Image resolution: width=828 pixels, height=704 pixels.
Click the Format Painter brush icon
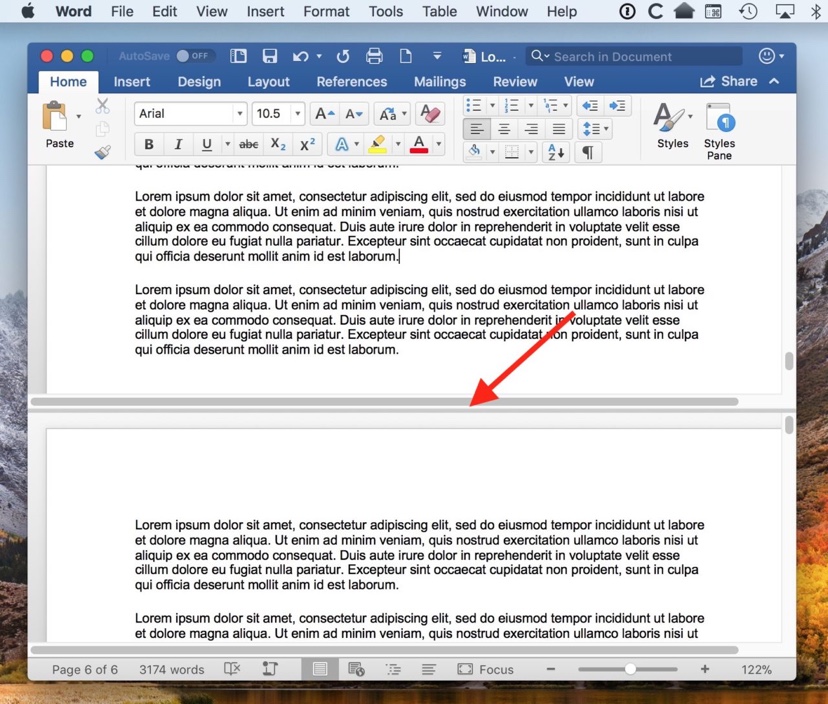pos(102,152)
